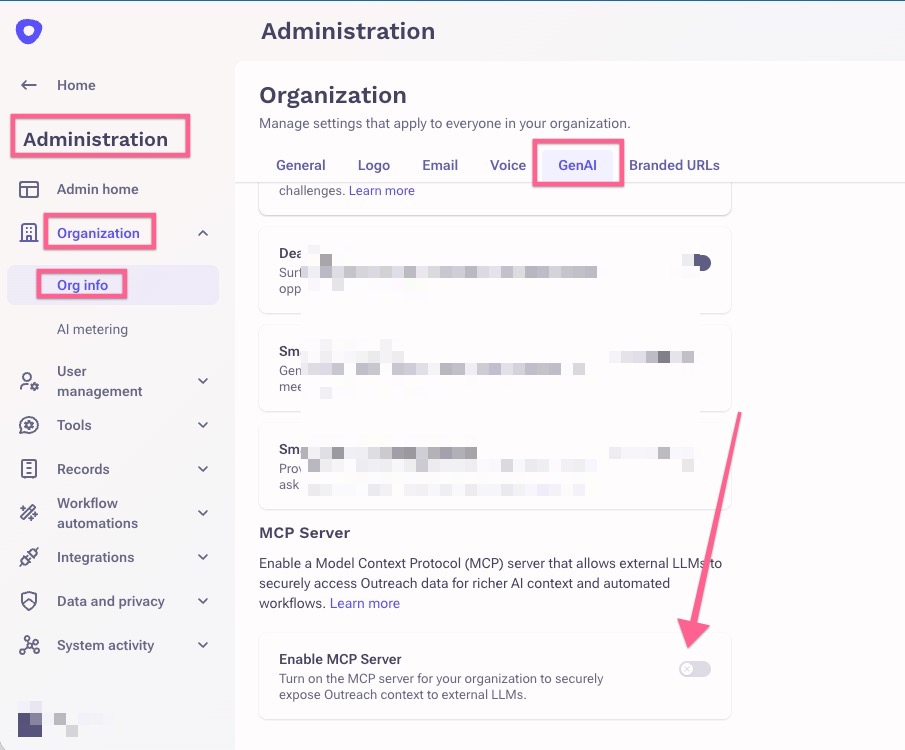Click the 'Organization' page heading
Image resolution: width=905 pixels, height=750 pixels.
coord(333,95)
